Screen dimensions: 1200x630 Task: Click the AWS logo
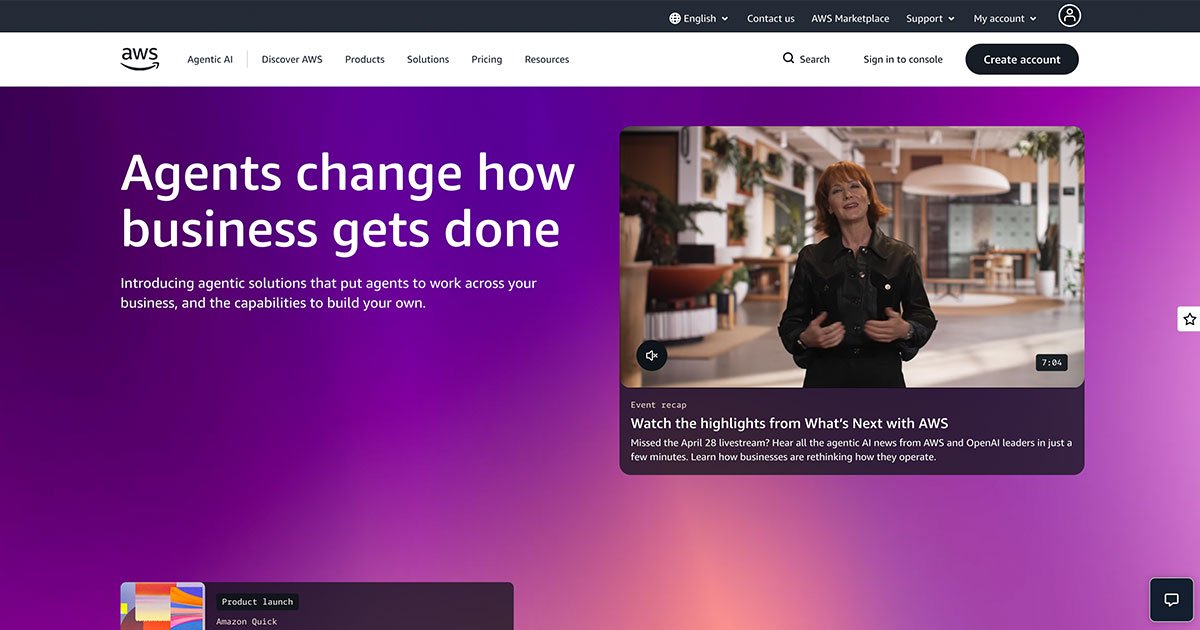(x=140, y=59)
